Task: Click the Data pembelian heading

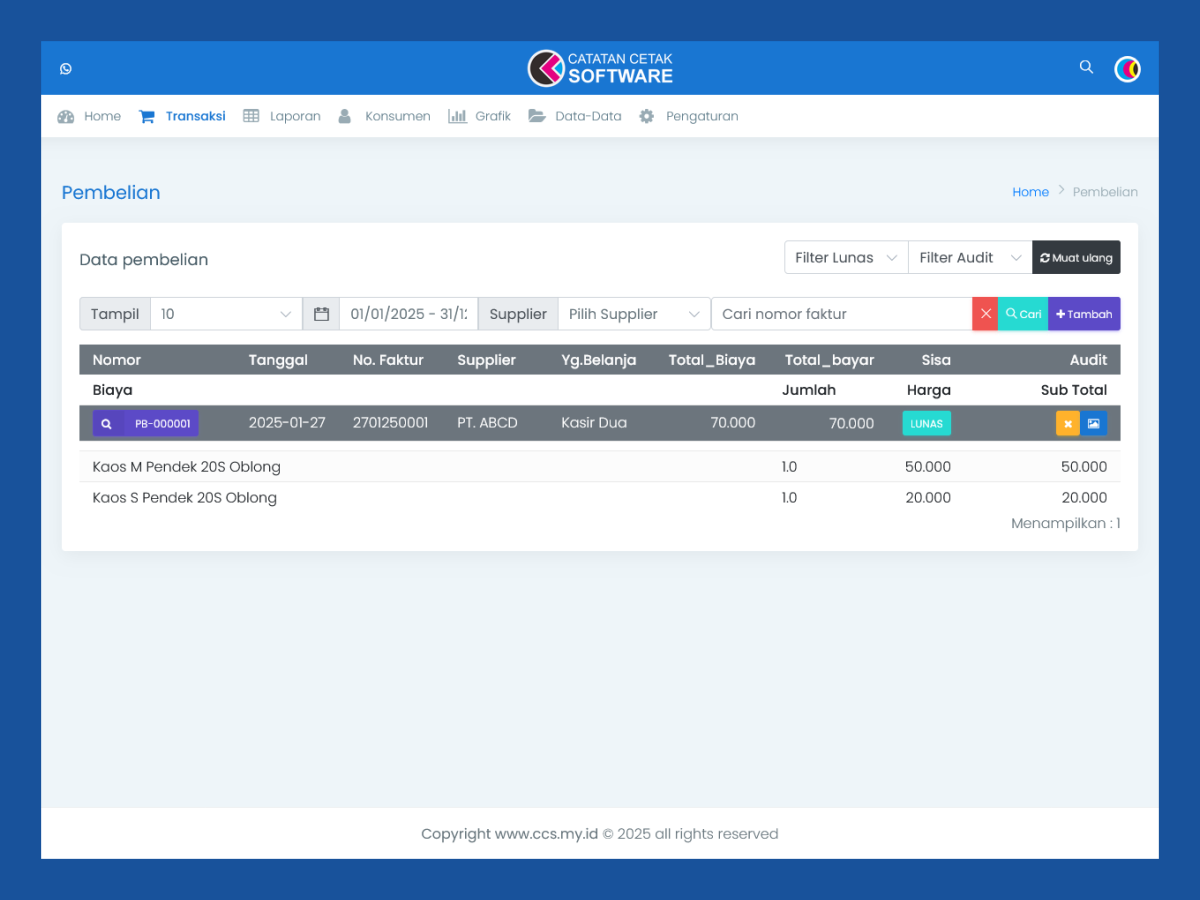Action: [x=144, y=260]
